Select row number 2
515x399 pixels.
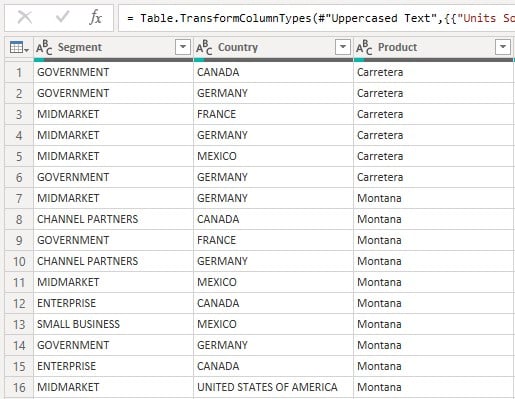19,93
